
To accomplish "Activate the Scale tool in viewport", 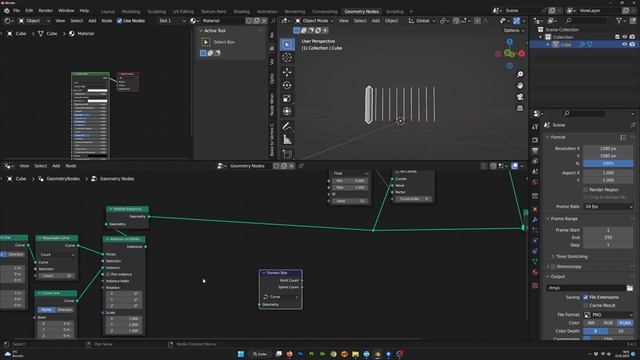I will [x=287, y=98].
